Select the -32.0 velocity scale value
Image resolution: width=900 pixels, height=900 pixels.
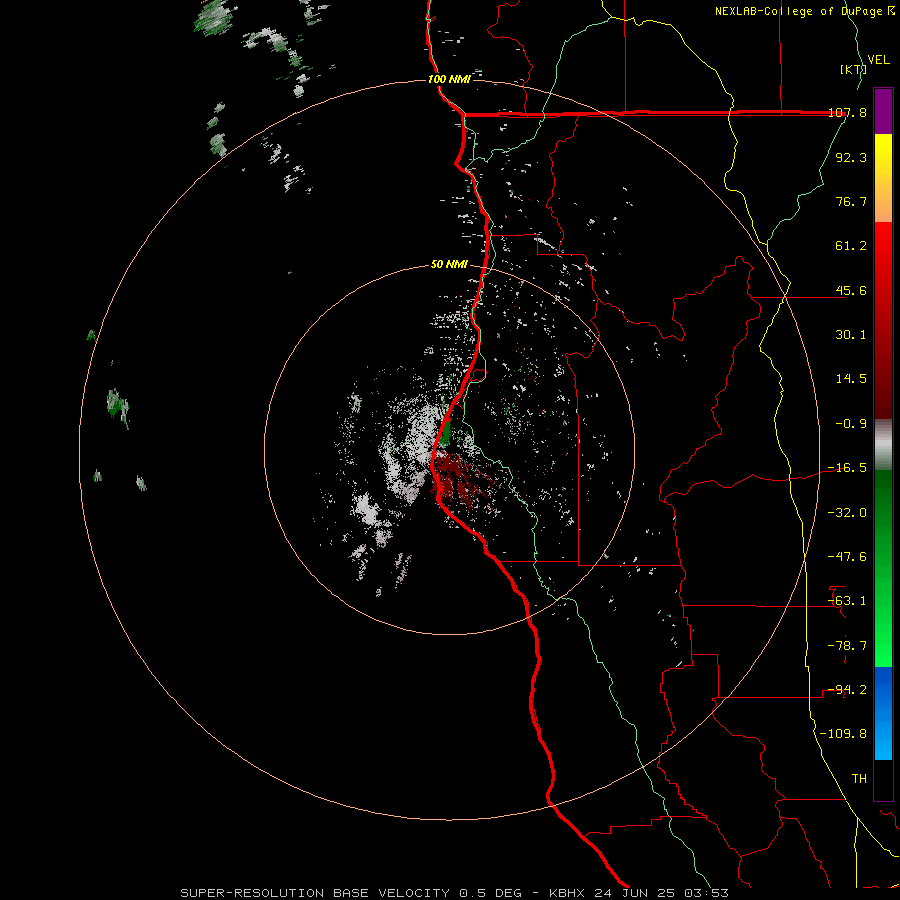point(848,513)
